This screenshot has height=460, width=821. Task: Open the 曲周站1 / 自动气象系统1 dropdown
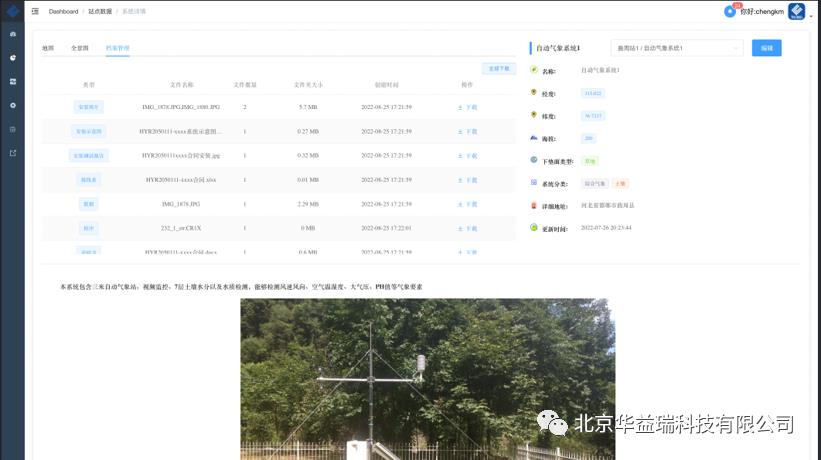pyautogui.click(x=677, y=48)
